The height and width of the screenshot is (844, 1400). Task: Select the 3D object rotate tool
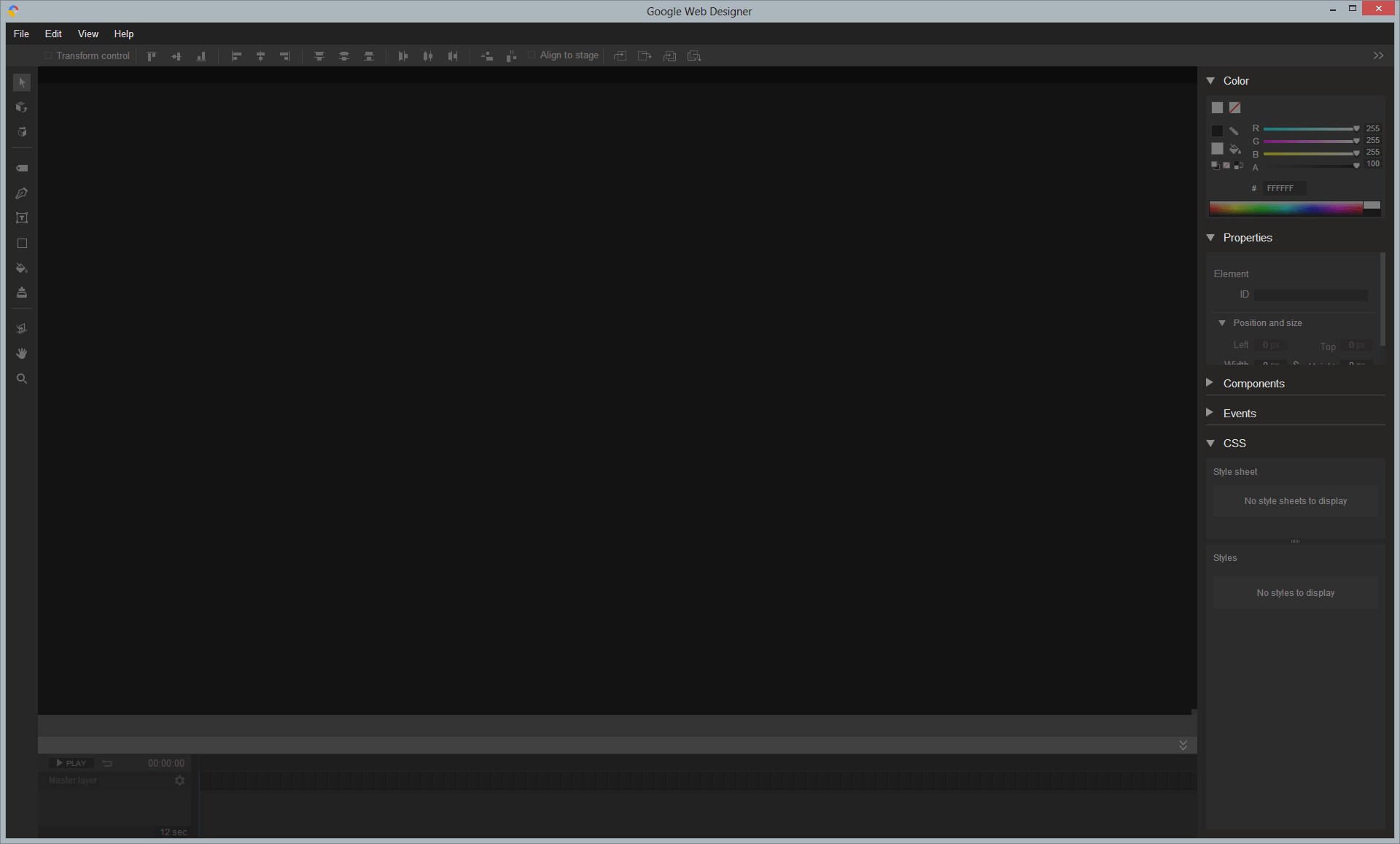(22, 107)
